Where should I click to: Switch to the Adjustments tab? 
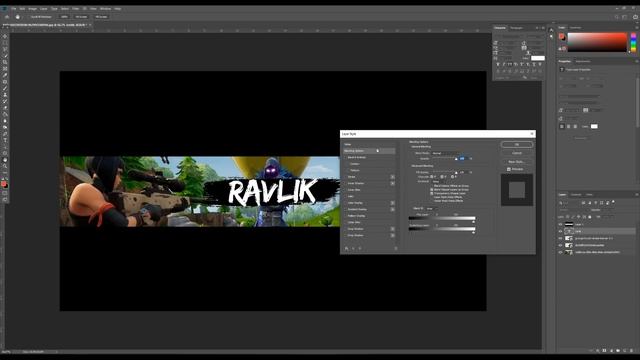583,61
